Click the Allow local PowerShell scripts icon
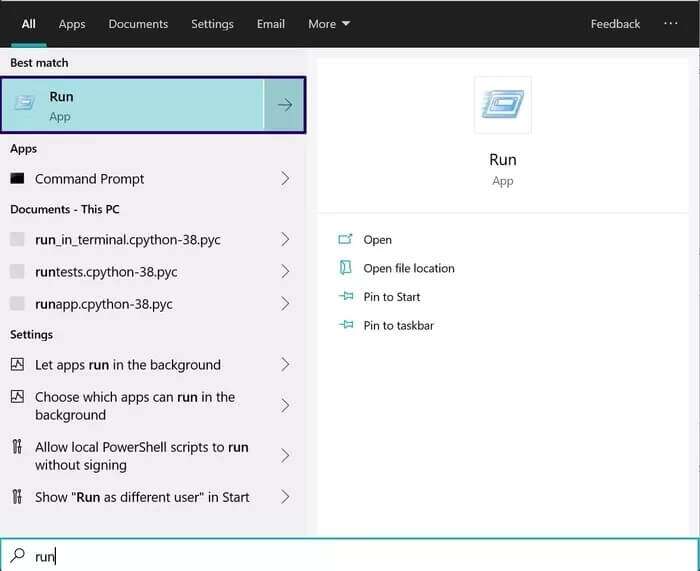The image size is (700, 571). 17,446
